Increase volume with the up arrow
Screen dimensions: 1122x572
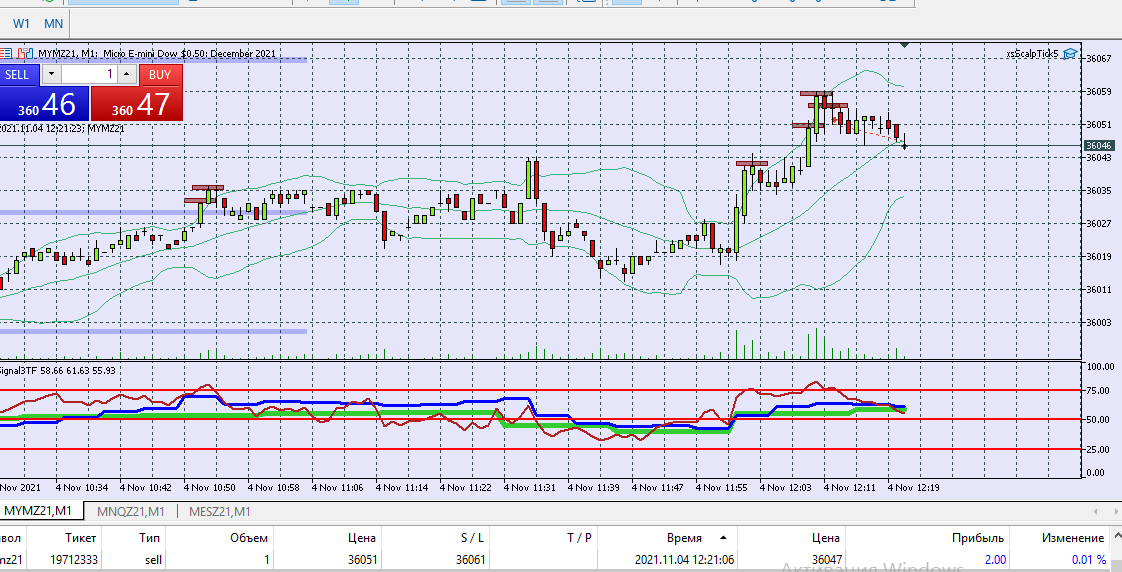pyautogui.click(x=127, y=74)
